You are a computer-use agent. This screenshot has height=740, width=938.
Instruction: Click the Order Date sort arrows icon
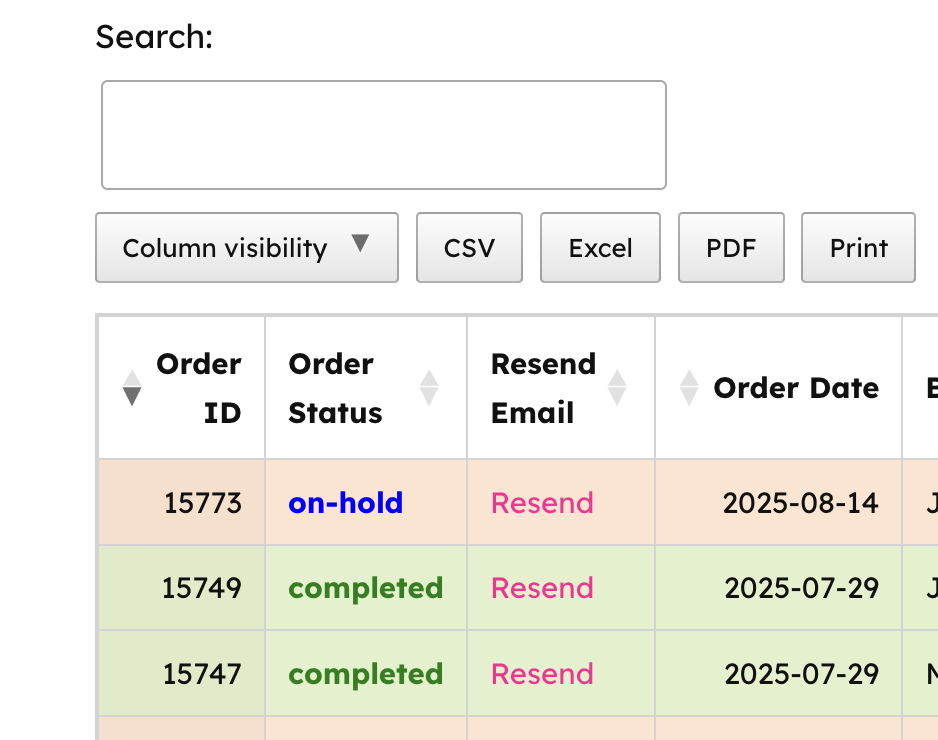[x=689, y=388]
